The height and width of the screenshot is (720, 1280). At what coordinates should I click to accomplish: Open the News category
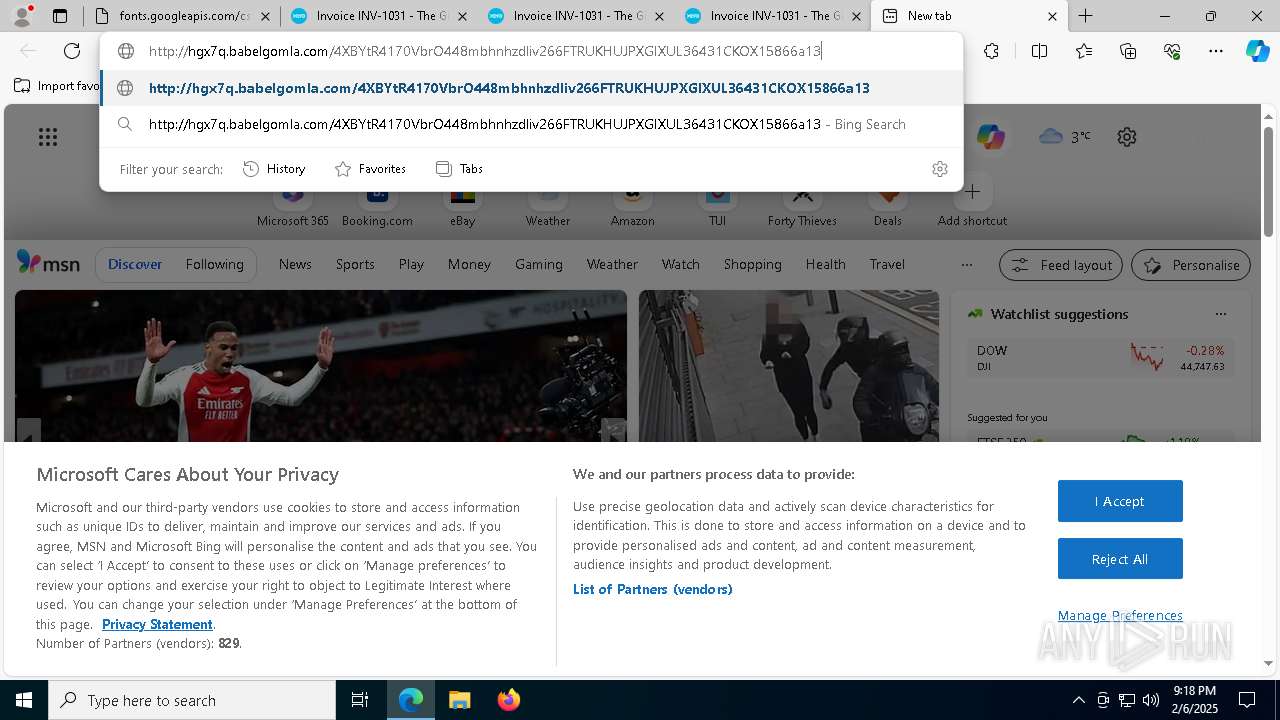point(295,264)
